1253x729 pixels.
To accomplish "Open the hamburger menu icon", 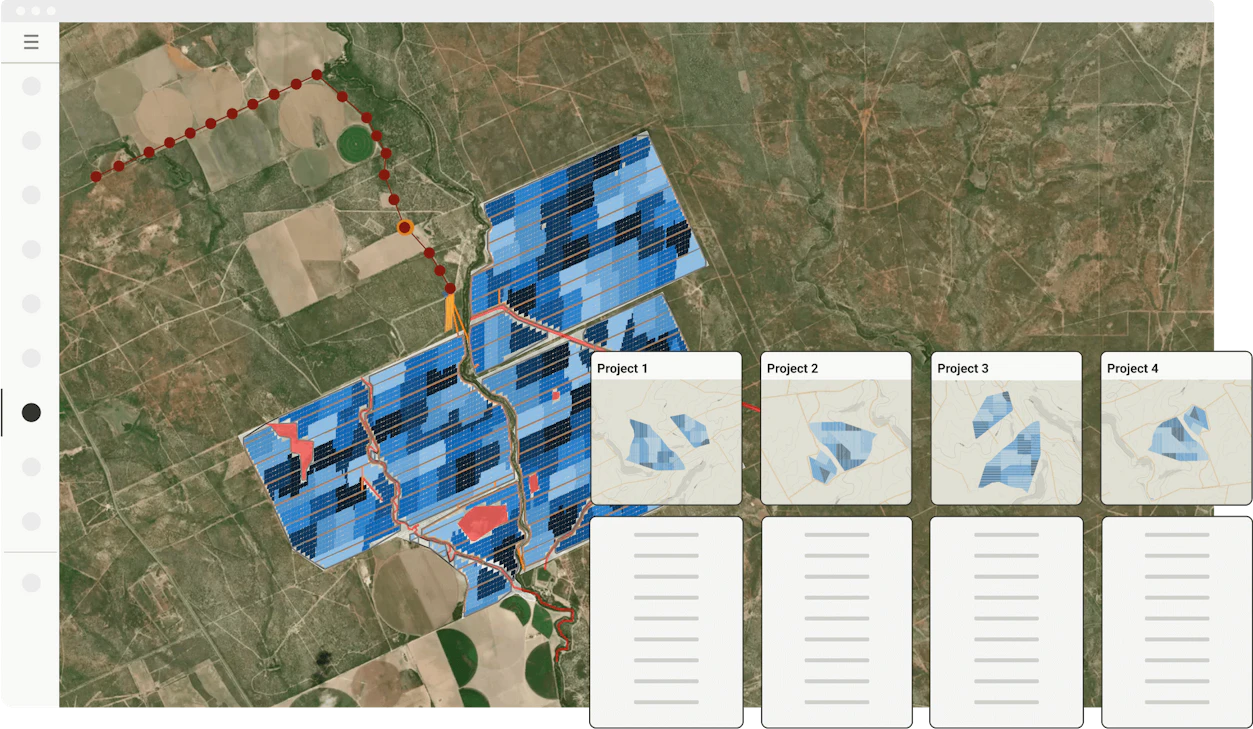I will pyautogui.click(x=31, y=42).
